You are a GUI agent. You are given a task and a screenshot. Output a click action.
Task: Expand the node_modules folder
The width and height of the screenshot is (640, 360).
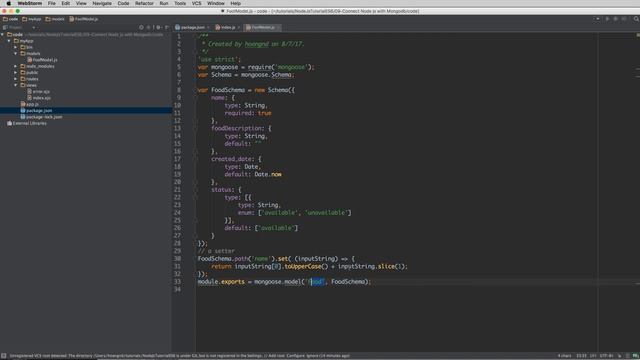point(16,66)
